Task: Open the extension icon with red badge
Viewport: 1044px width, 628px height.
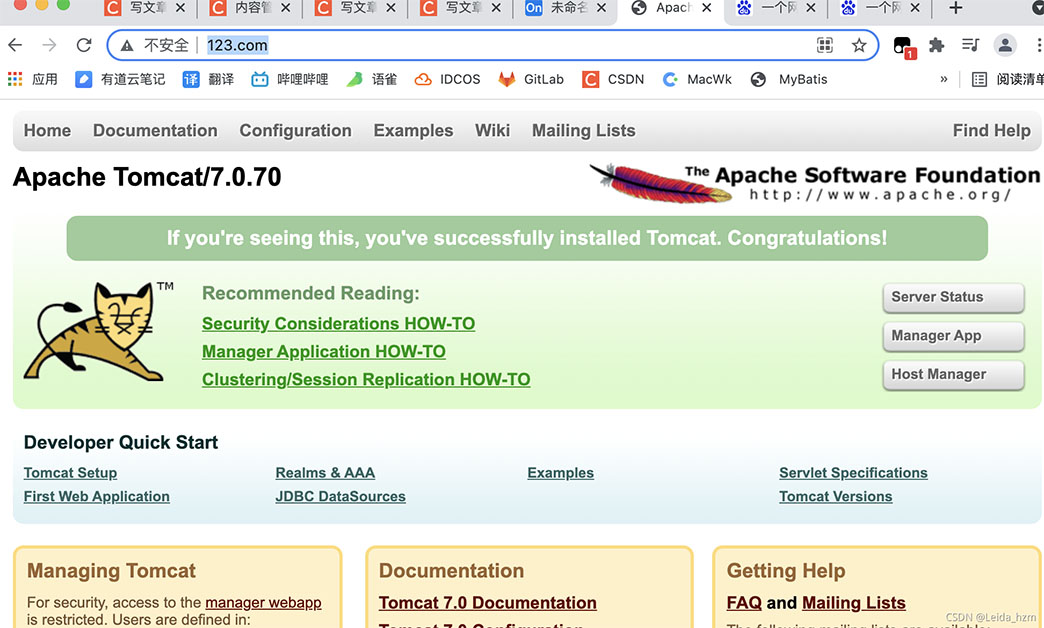Action: point(904,47)
